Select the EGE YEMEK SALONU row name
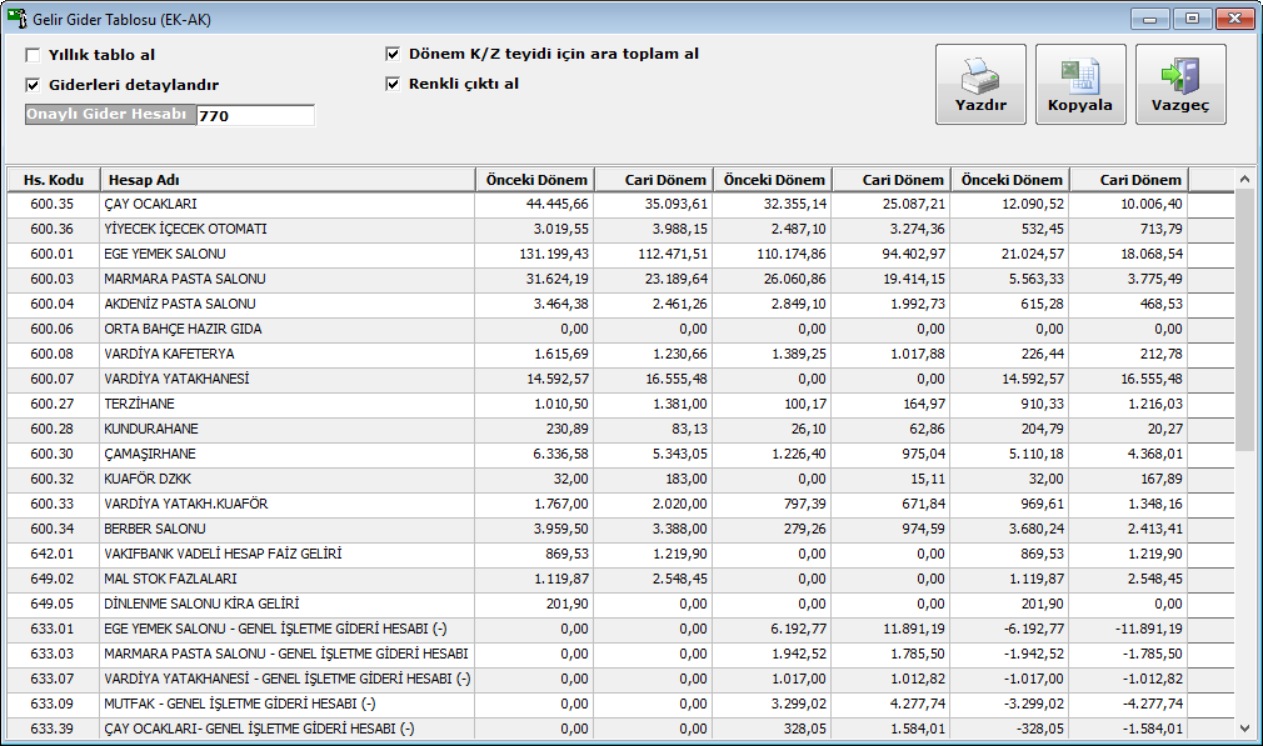 164,254
